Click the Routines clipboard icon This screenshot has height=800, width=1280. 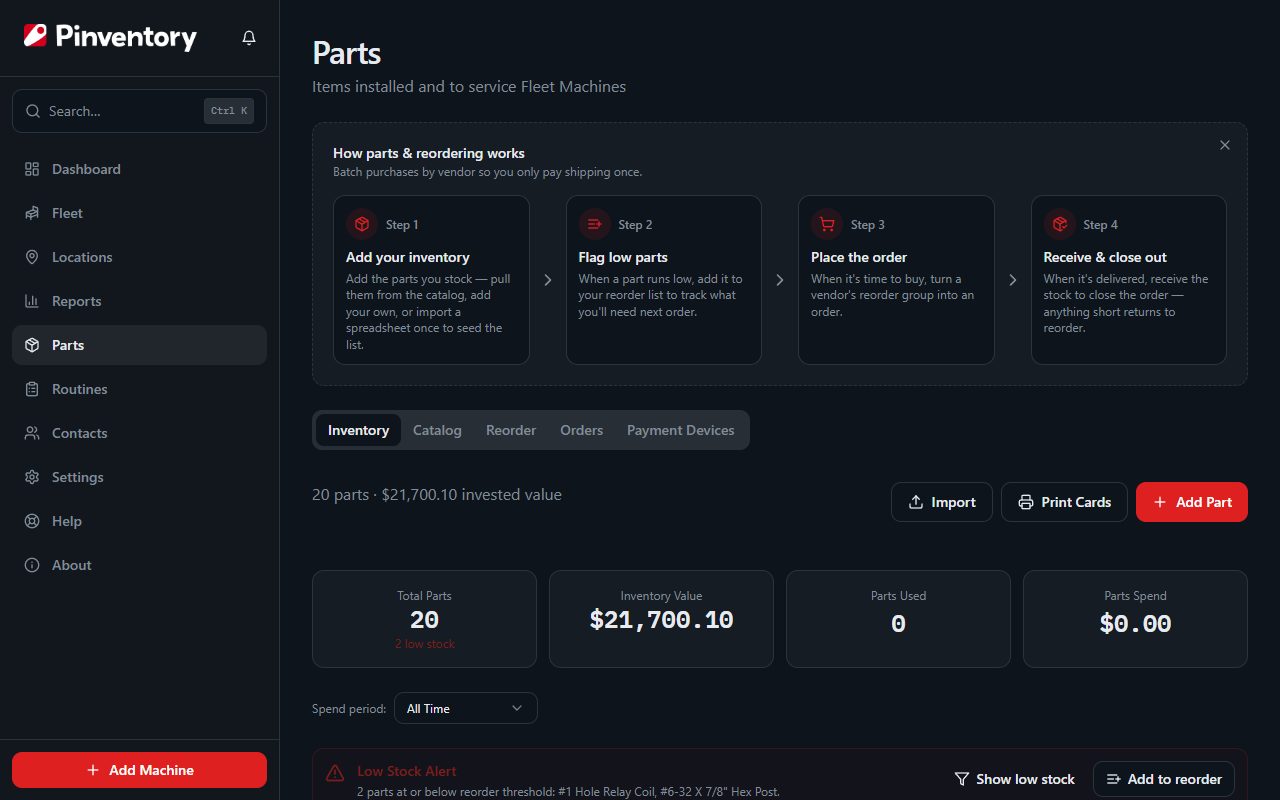[x=32, y=389]
